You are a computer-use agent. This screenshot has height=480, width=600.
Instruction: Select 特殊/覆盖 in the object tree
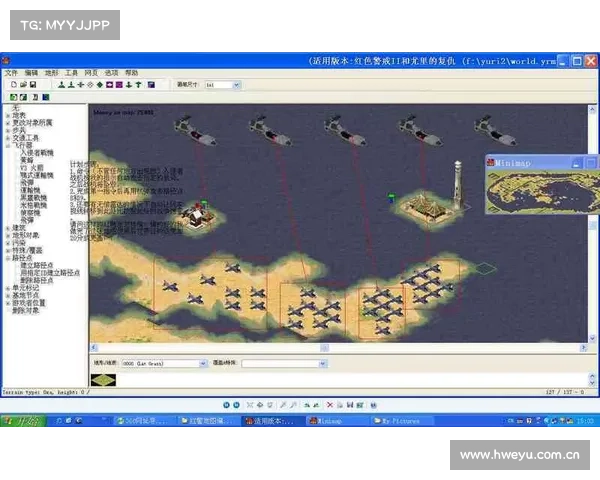point(27,250)
